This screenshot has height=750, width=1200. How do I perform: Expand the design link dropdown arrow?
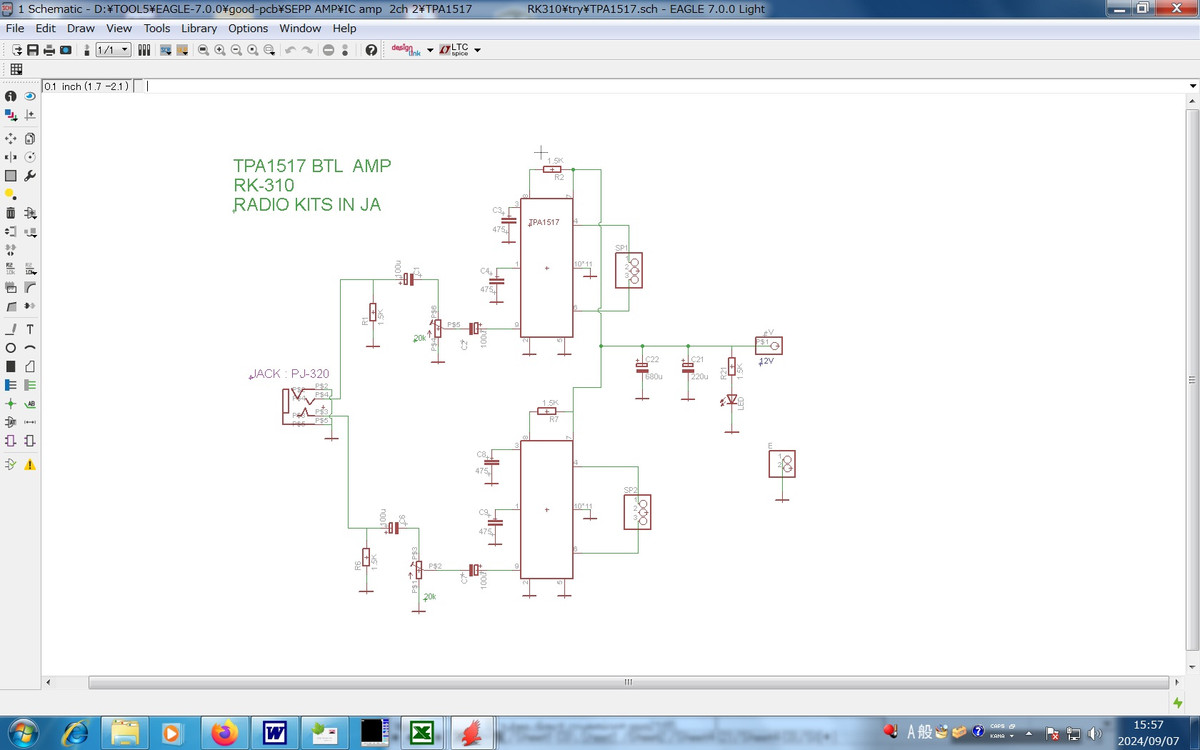coord(430,50)
